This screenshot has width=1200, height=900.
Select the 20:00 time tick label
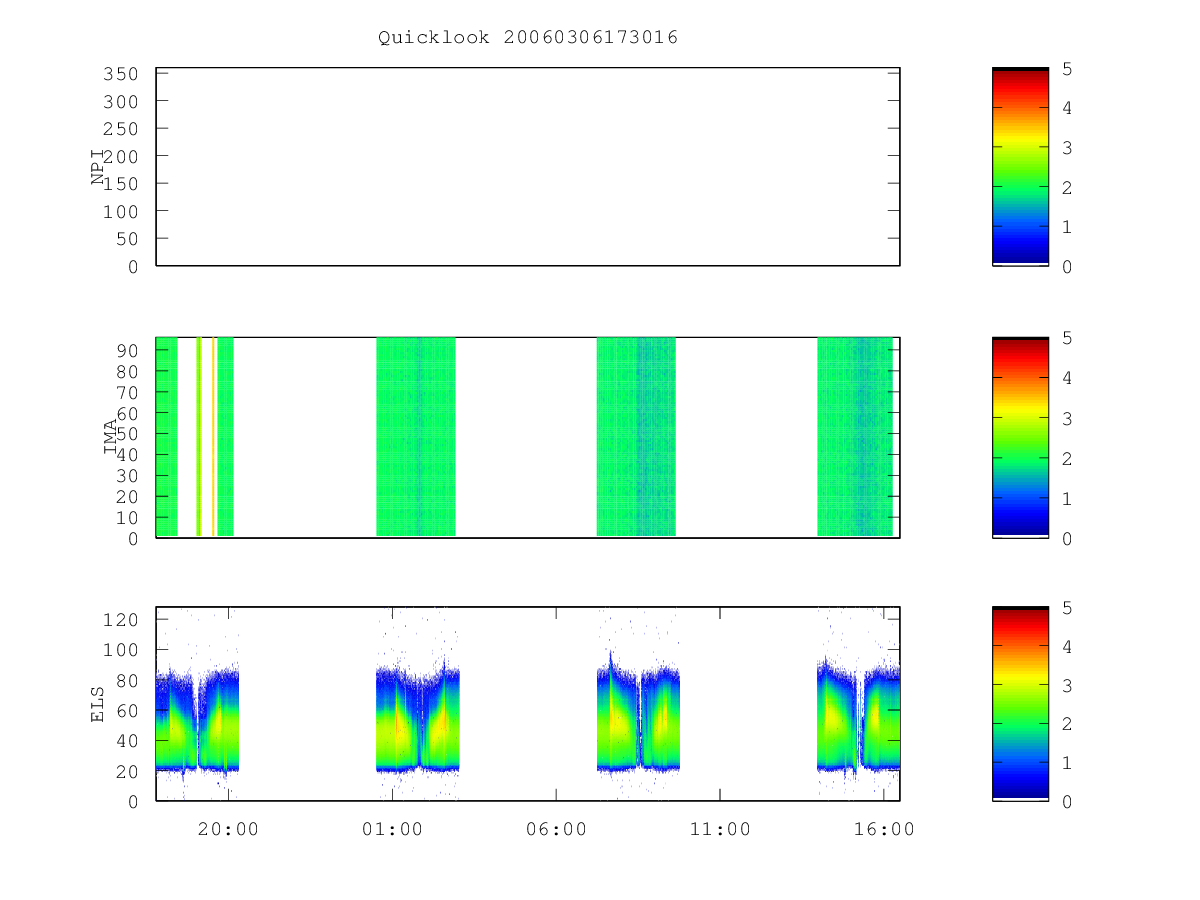pyautogui.click(x=228, y=829)
